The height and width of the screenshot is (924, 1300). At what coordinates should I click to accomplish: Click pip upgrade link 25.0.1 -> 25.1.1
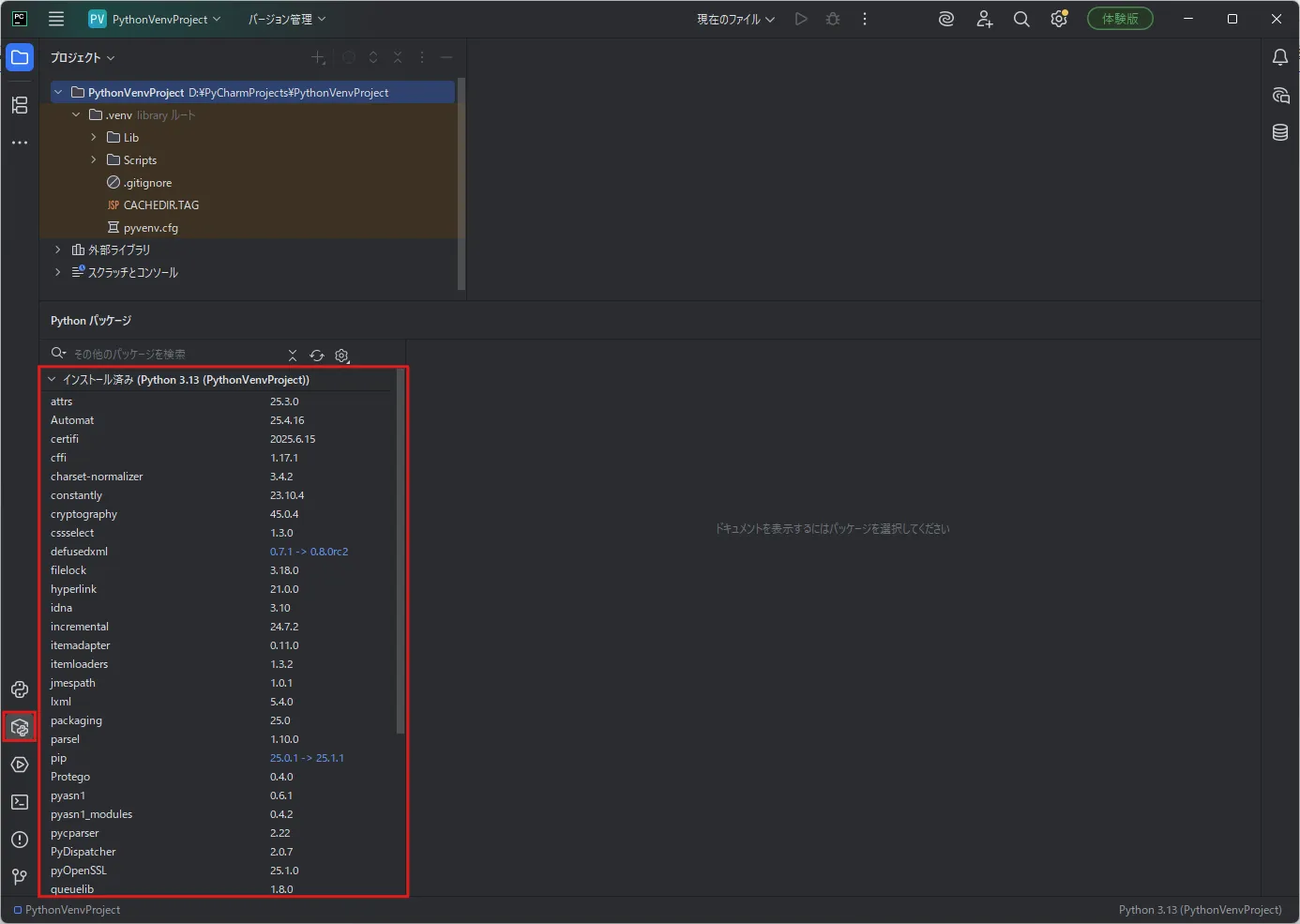(307, 758)
